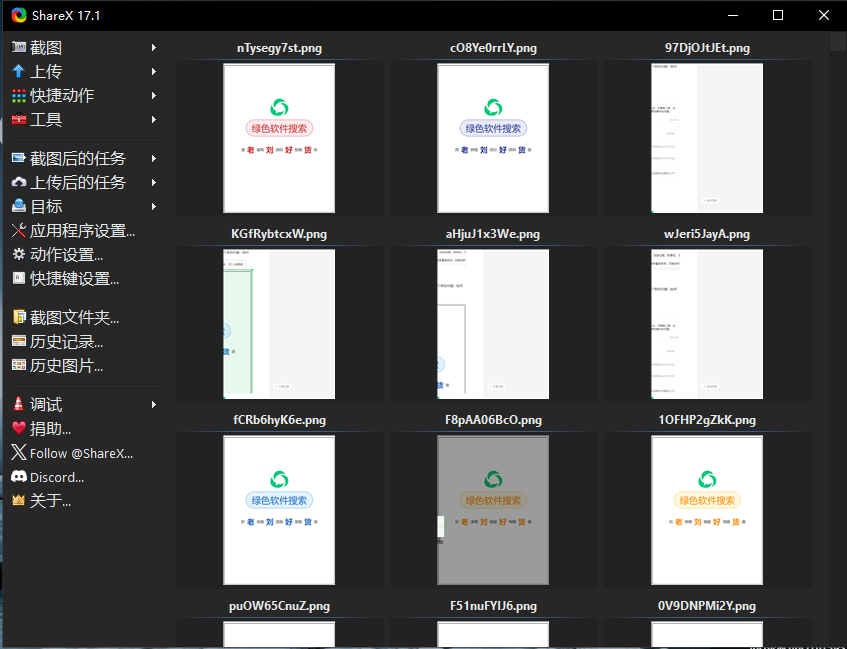Open the 工具 menu item

click(x=85, y=119)
